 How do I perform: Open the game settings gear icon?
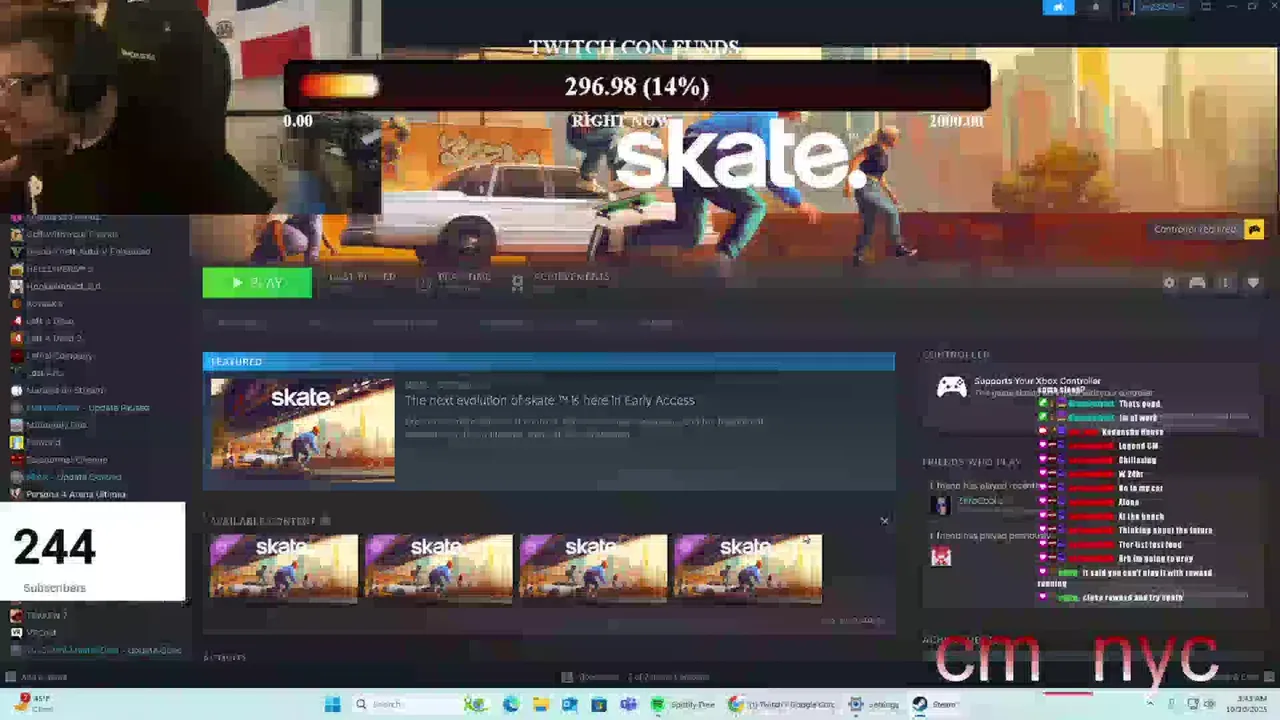(x=1169, y=283)
